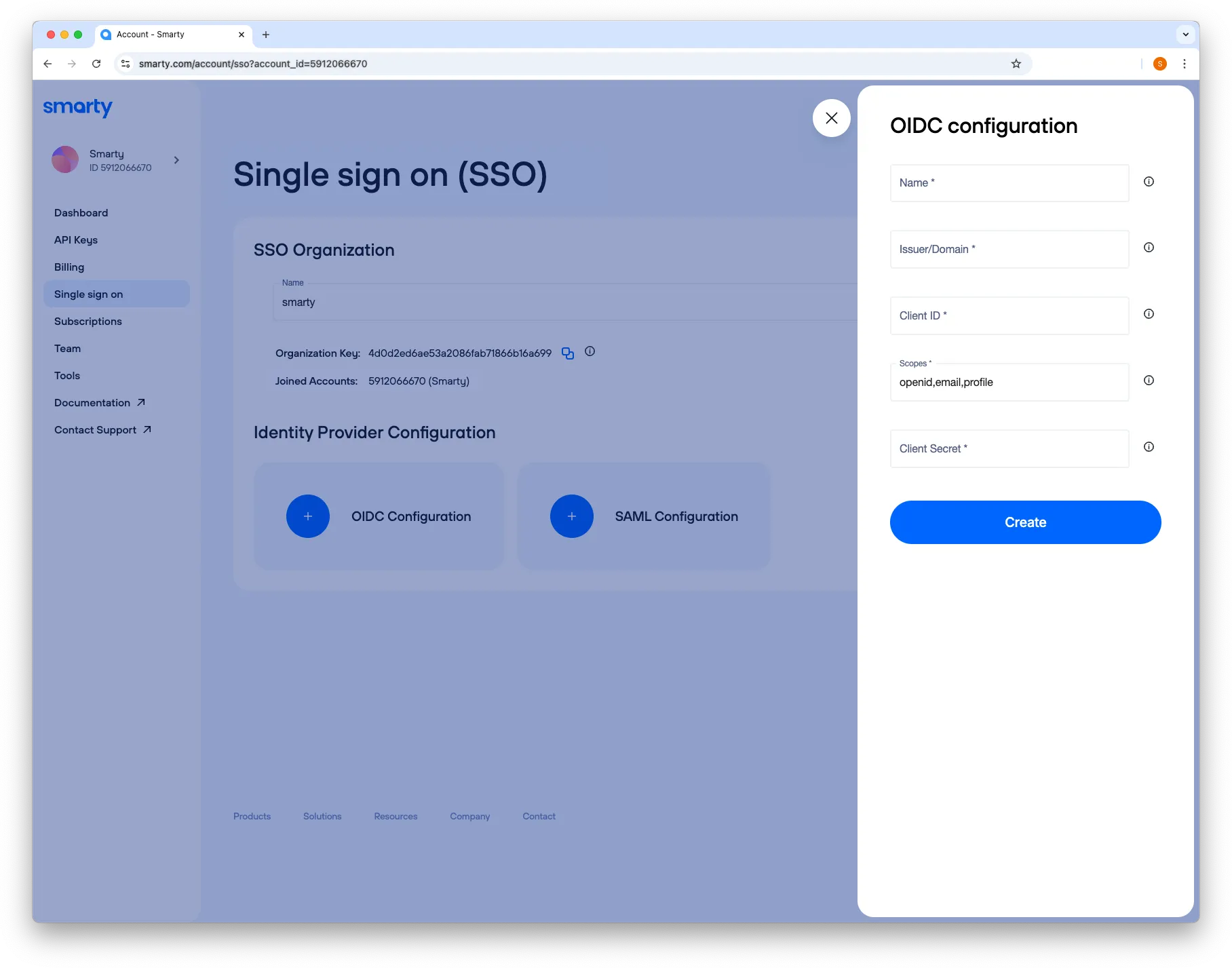Viewport: 1232px width, 968px height.
Task: Add SAML Configuration plus button
Action: point(572,516)
